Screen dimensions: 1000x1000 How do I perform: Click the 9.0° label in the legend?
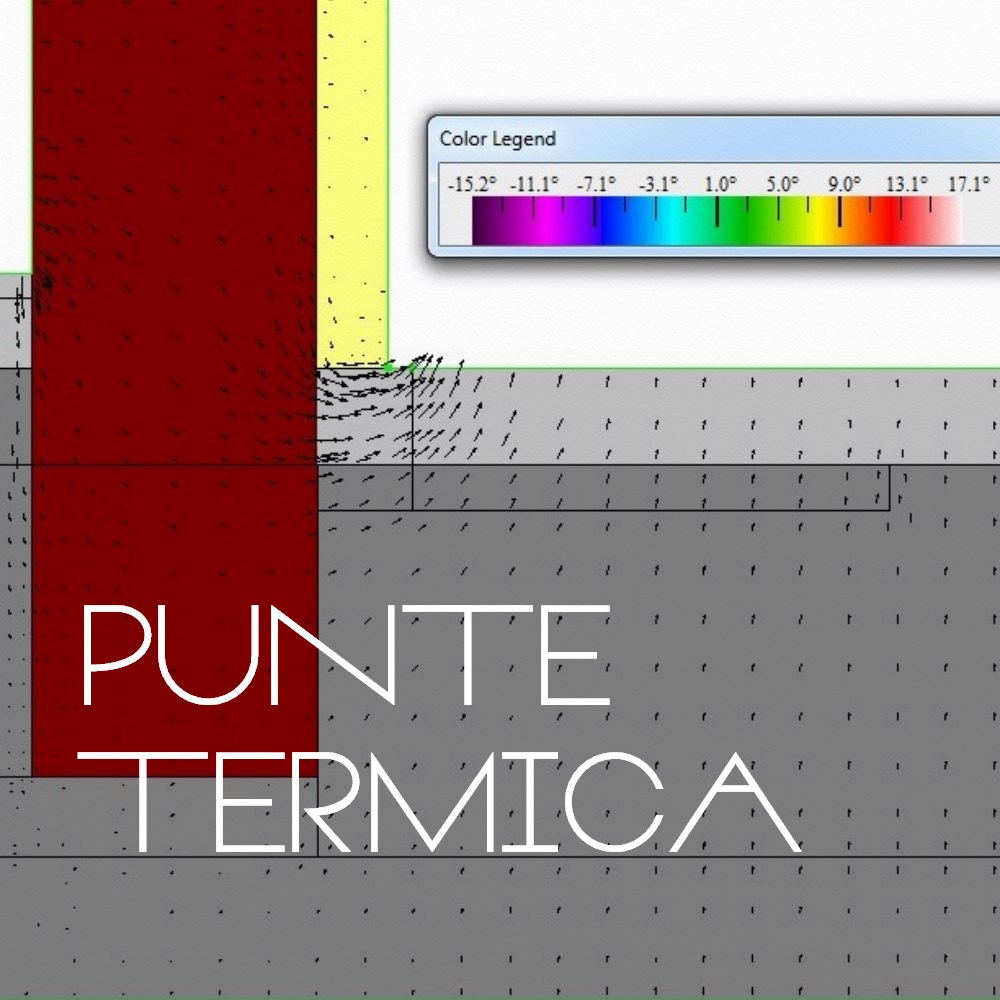pyautogui.click(x=844, y=184)
